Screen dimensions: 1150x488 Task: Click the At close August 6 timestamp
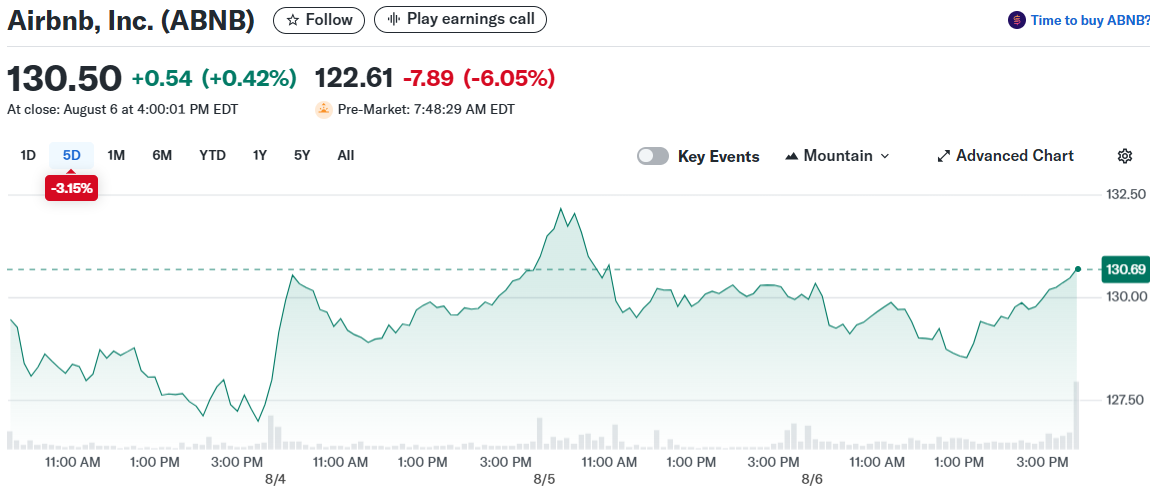click(122, 110)
